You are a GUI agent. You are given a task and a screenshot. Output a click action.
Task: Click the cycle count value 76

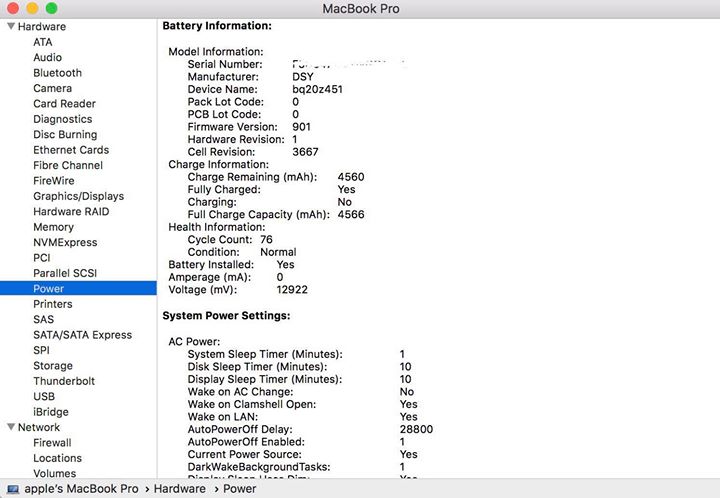coord(266,240)
